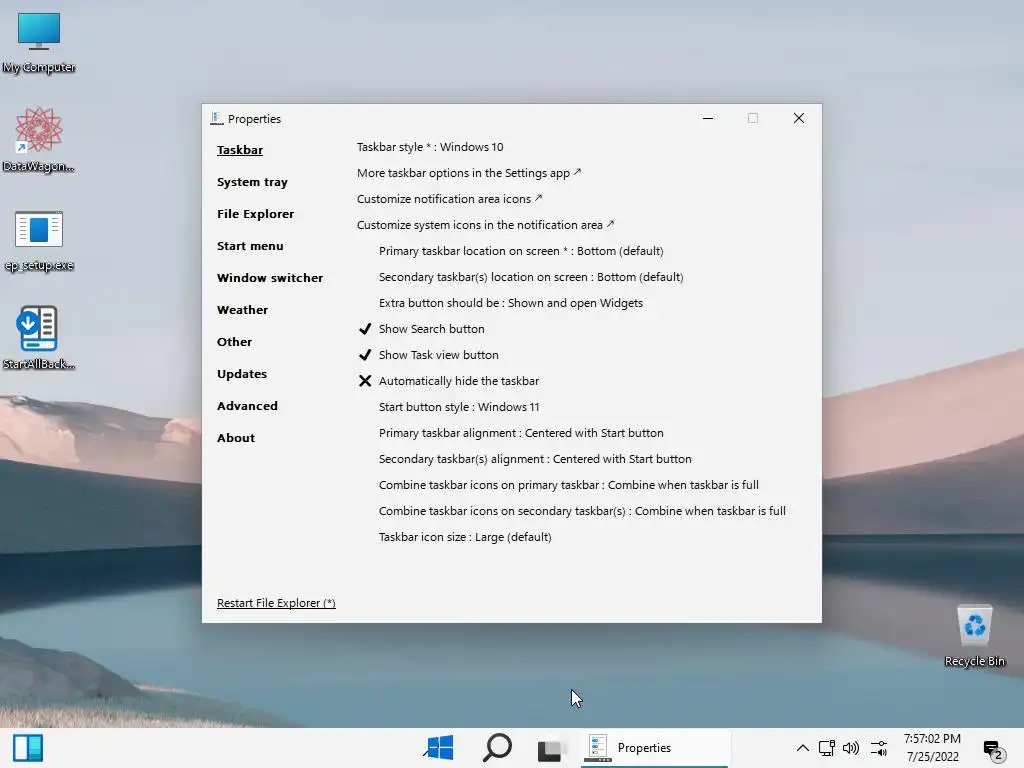The height and width of the screenshot is (768, 1024).
Task: Click Restart File Explorer link
Action: [276, 603]
